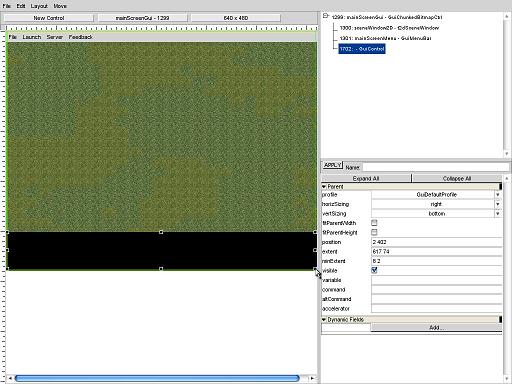Open the Launch menu in the preview
The height and width of the screenshot is (384, 512).
pyautogui.click(x=32, y=37)
